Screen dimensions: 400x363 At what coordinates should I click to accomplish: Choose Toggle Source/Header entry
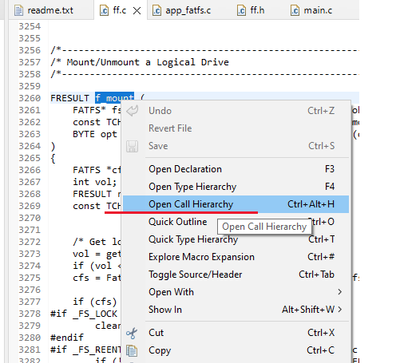pyautogui.click(x=236, y=275)
